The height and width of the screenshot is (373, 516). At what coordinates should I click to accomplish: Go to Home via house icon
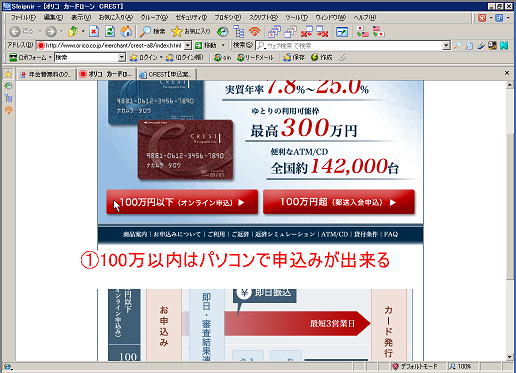click(x=126, y=31)
